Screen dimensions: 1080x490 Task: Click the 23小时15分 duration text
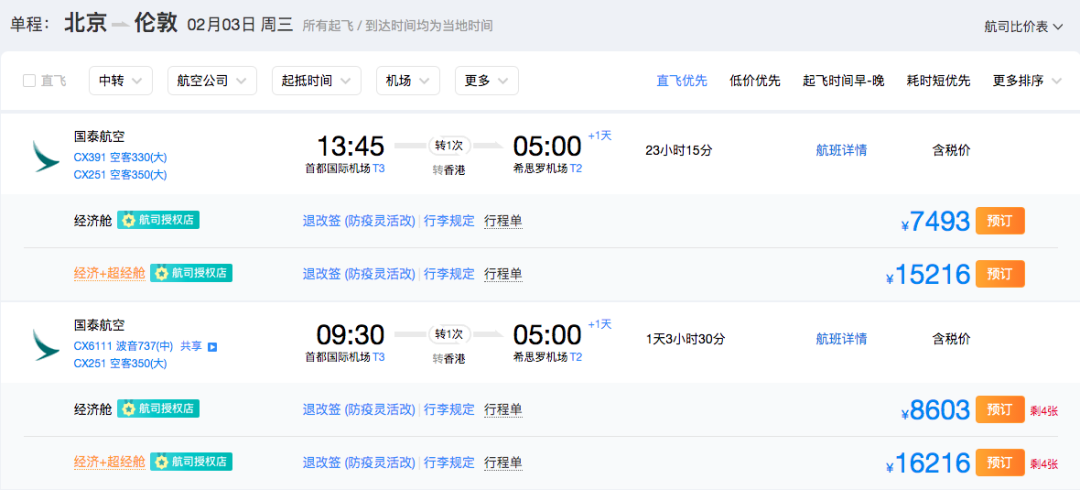[x=678, y=150]
